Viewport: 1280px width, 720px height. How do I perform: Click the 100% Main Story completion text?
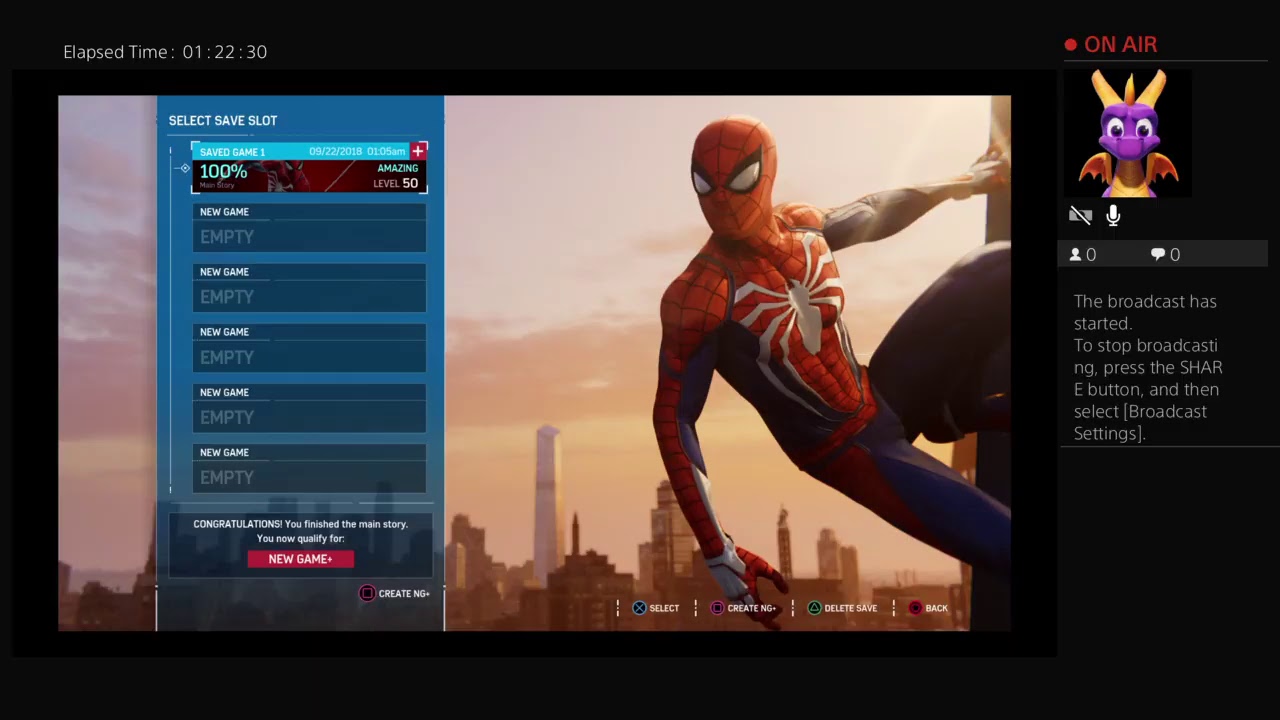223,175
